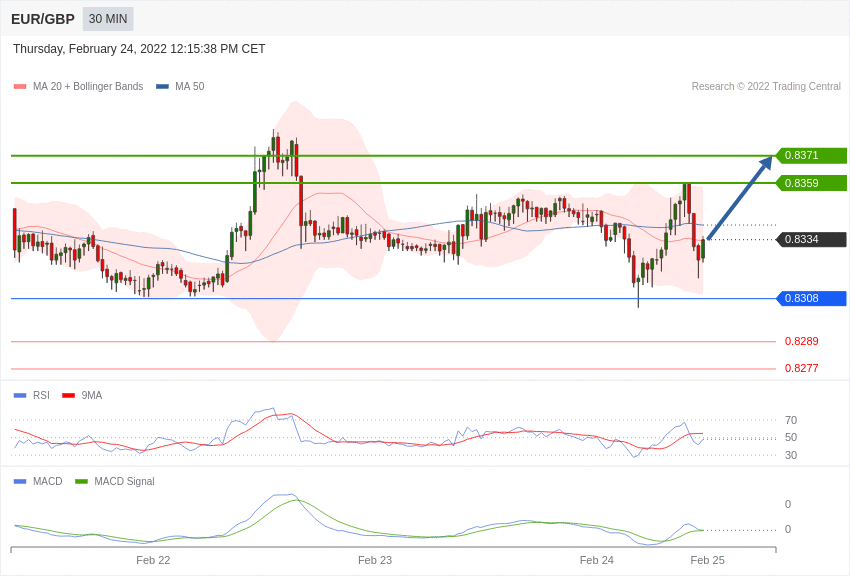This screenshot has width=850, height=576.
Task: Click the 0.8277 support level label
Action: click(x=802, y=368)
